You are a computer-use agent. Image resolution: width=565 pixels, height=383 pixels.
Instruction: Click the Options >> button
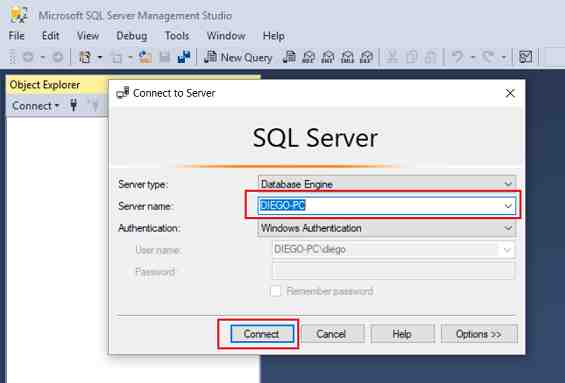(479, 334)
